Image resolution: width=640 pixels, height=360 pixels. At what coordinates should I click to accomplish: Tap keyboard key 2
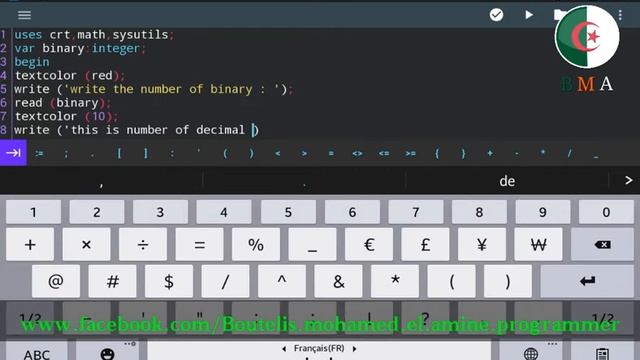[97, 212]
